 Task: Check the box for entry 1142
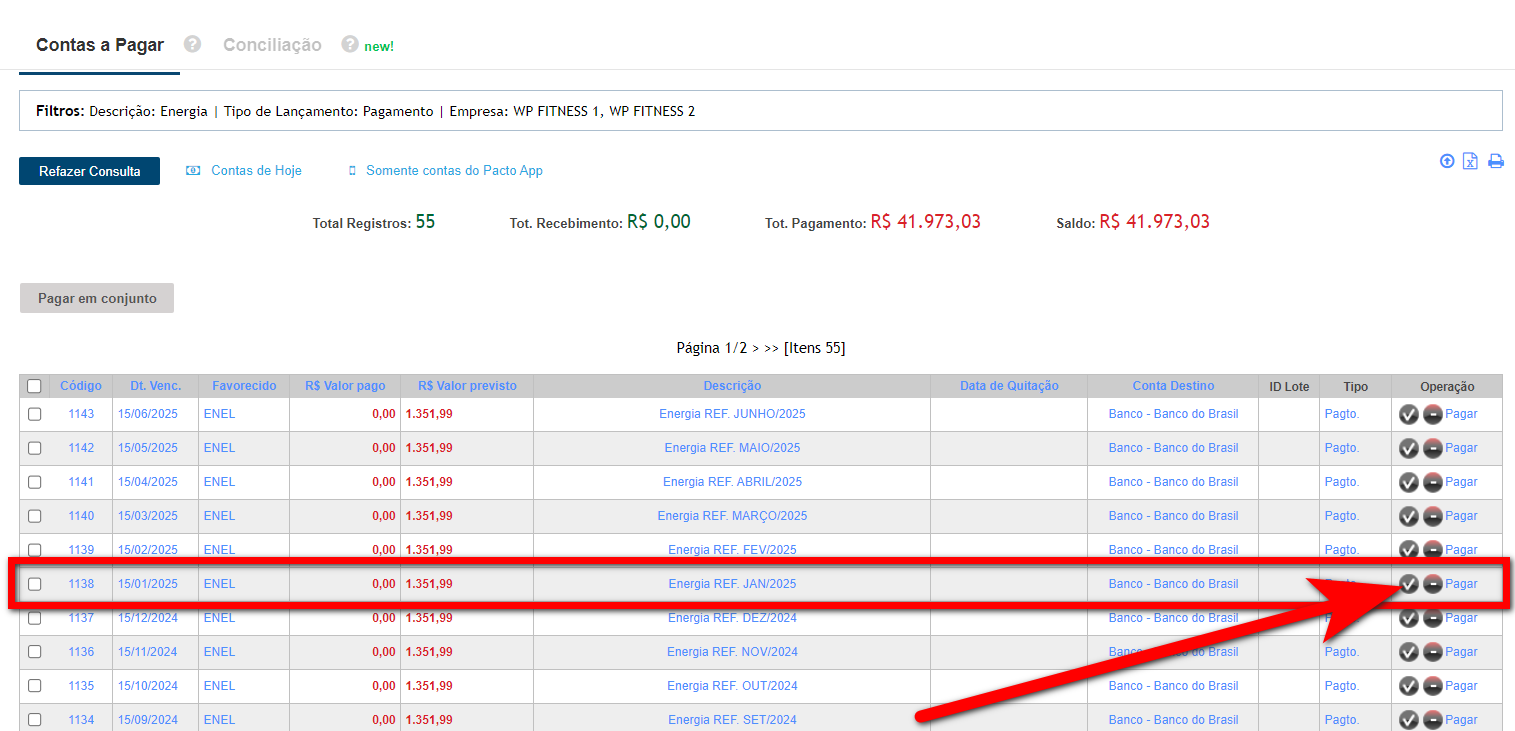click(35, 448)
